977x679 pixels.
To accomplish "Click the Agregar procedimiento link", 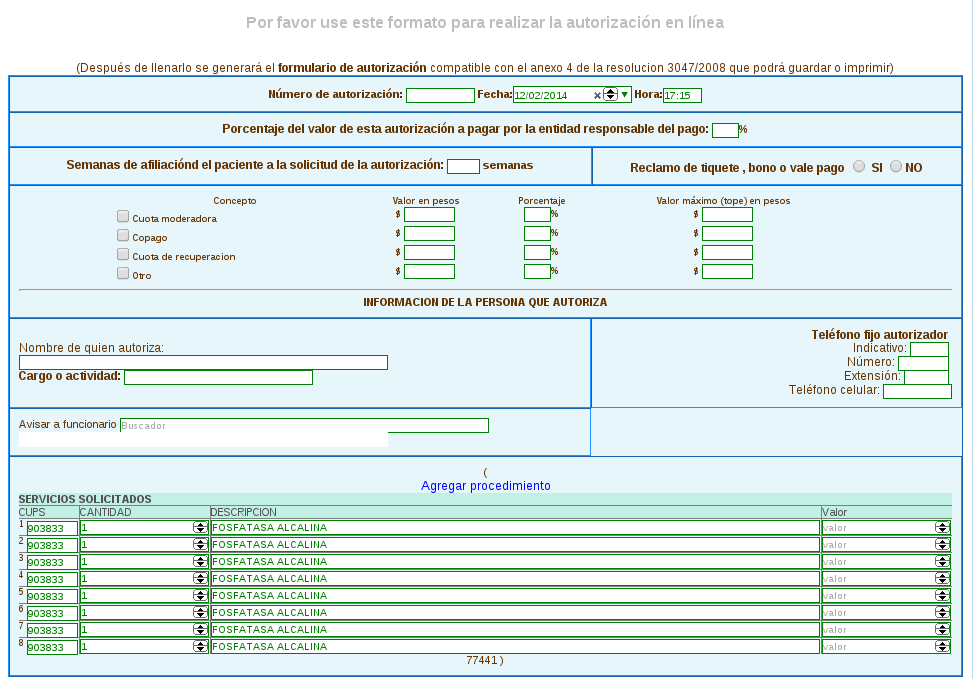I will point(485,486).
